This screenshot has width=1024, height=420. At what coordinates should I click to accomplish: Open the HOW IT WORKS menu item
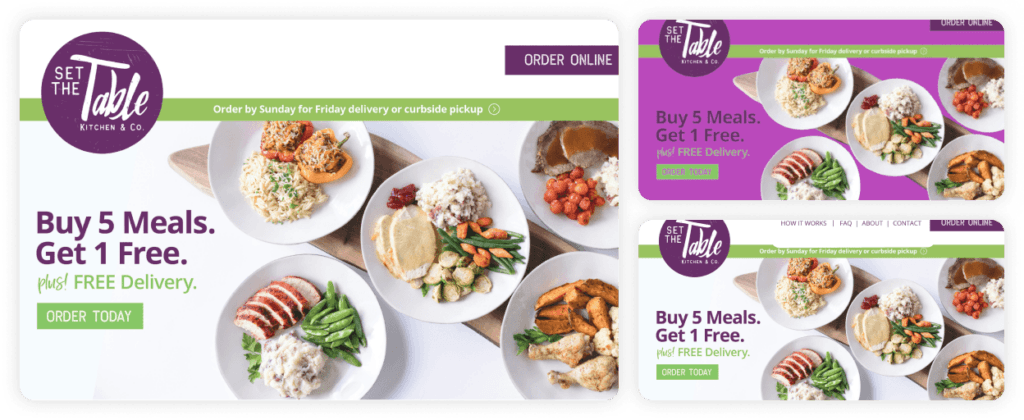803,223
